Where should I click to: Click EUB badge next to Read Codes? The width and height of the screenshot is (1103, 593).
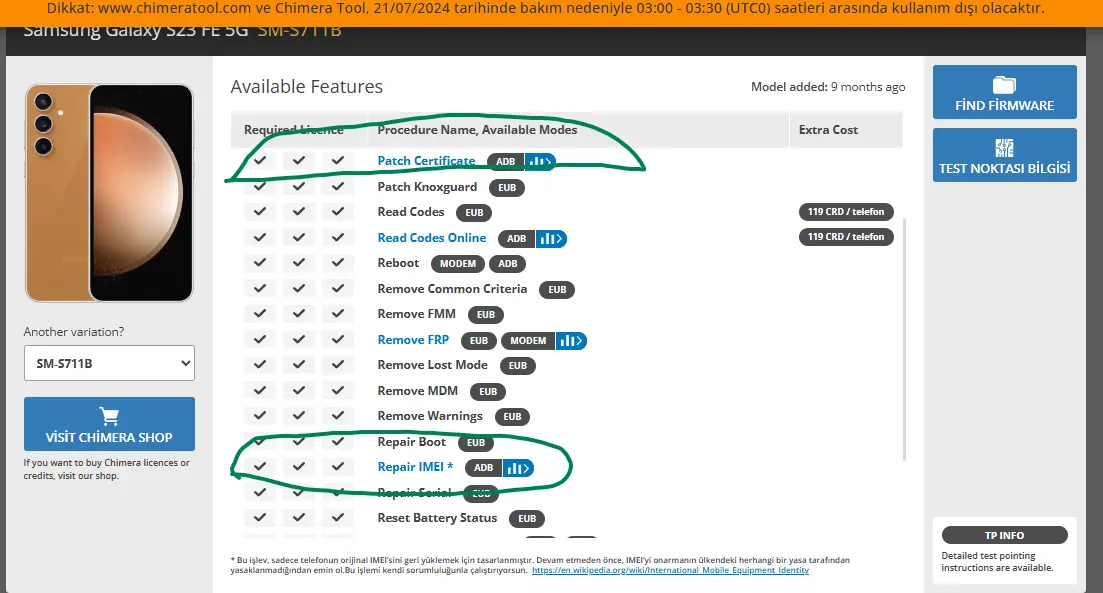[x=474, y=212]
